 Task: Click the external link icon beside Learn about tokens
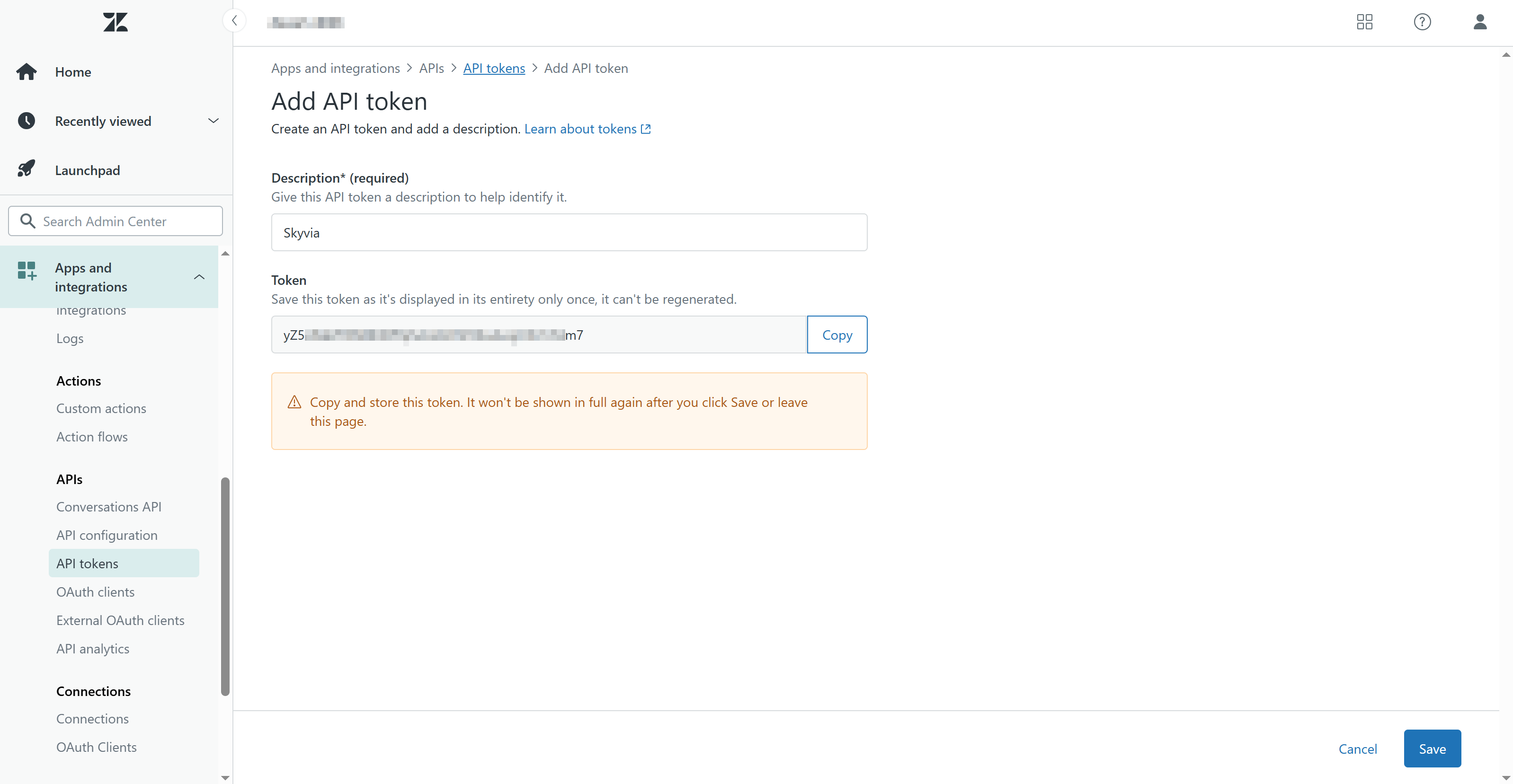(x=646, y=129)
